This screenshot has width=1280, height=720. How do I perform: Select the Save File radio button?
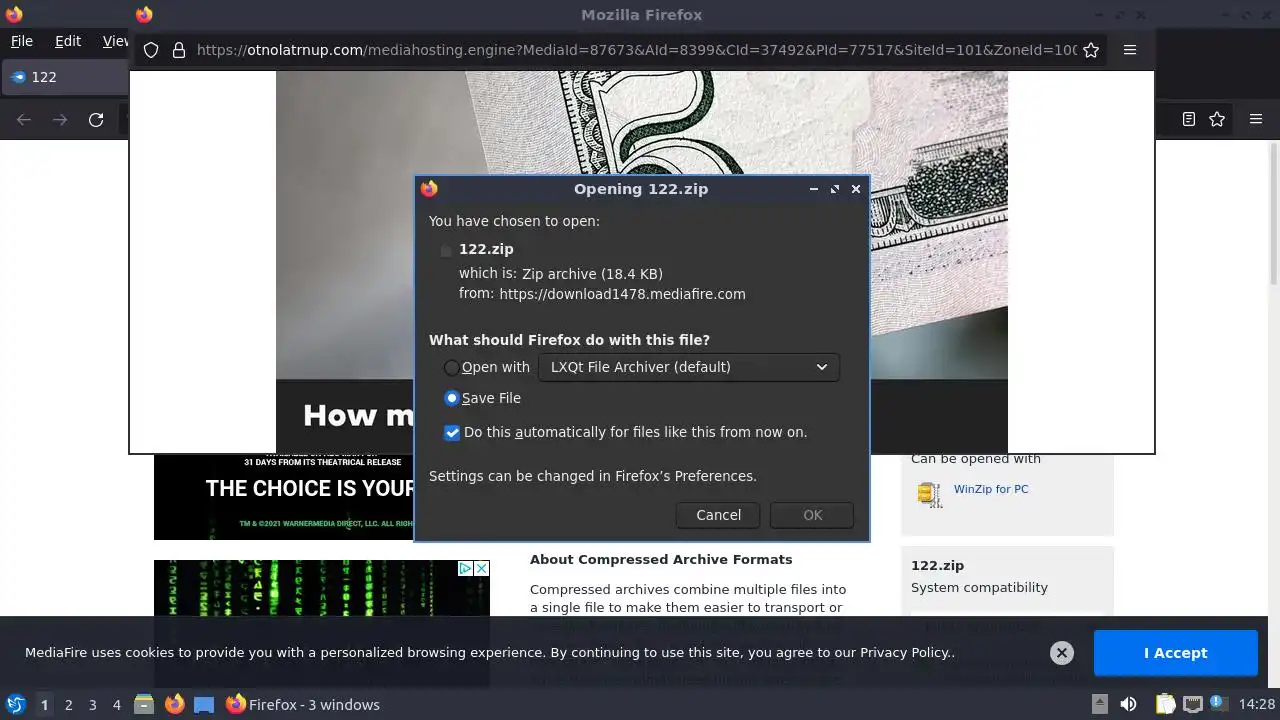coord(452,398)
